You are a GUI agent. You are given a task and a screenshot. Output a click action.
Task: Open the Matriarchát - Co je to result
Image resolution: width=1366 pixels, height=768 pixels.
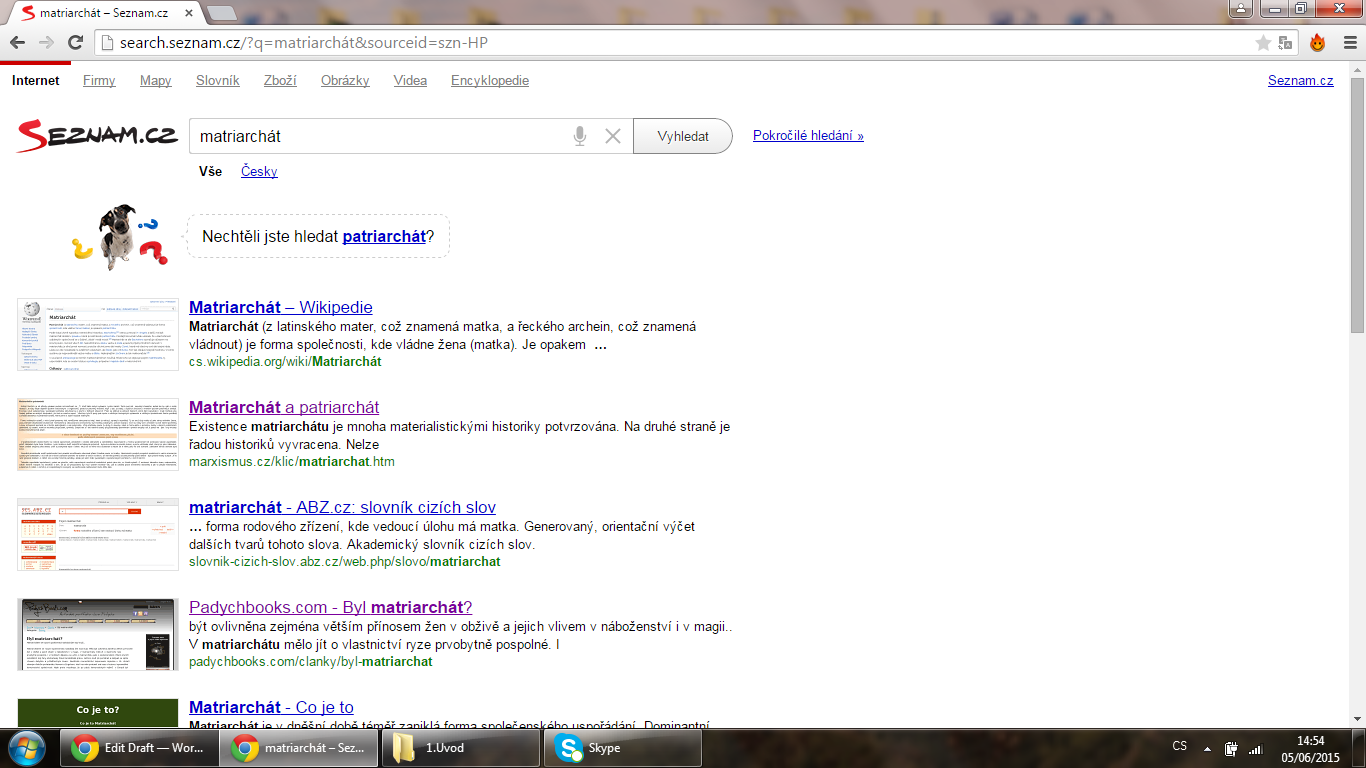pos(271,707)
